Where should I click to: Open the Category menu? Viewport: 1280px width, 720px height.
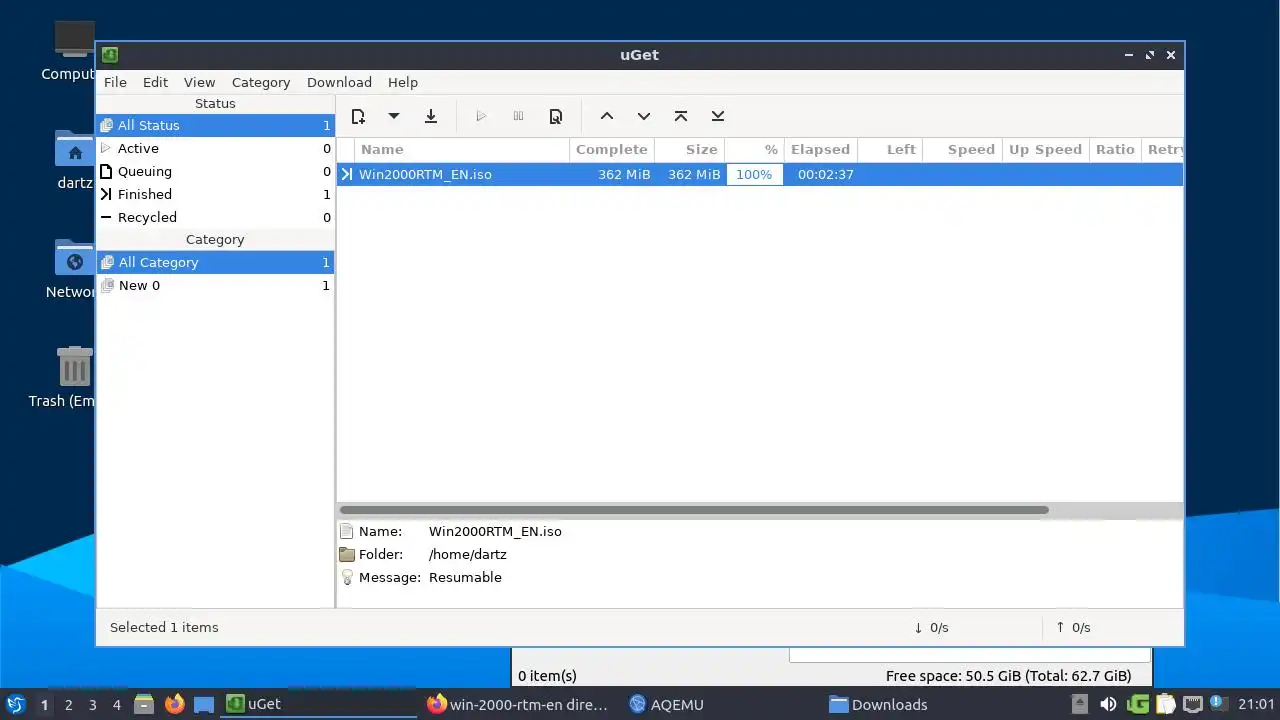261,82
